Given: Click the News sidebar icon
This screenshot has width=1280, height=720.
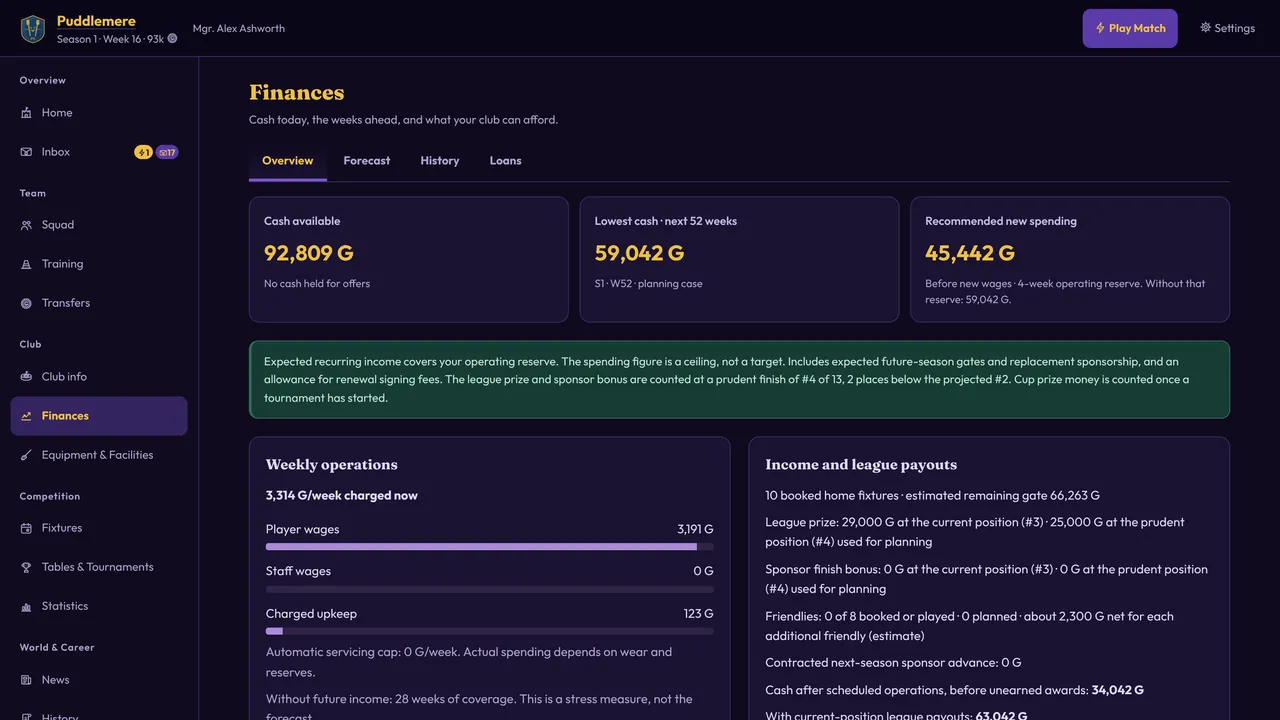Looking at the screenshot, I should pos(26,680).
